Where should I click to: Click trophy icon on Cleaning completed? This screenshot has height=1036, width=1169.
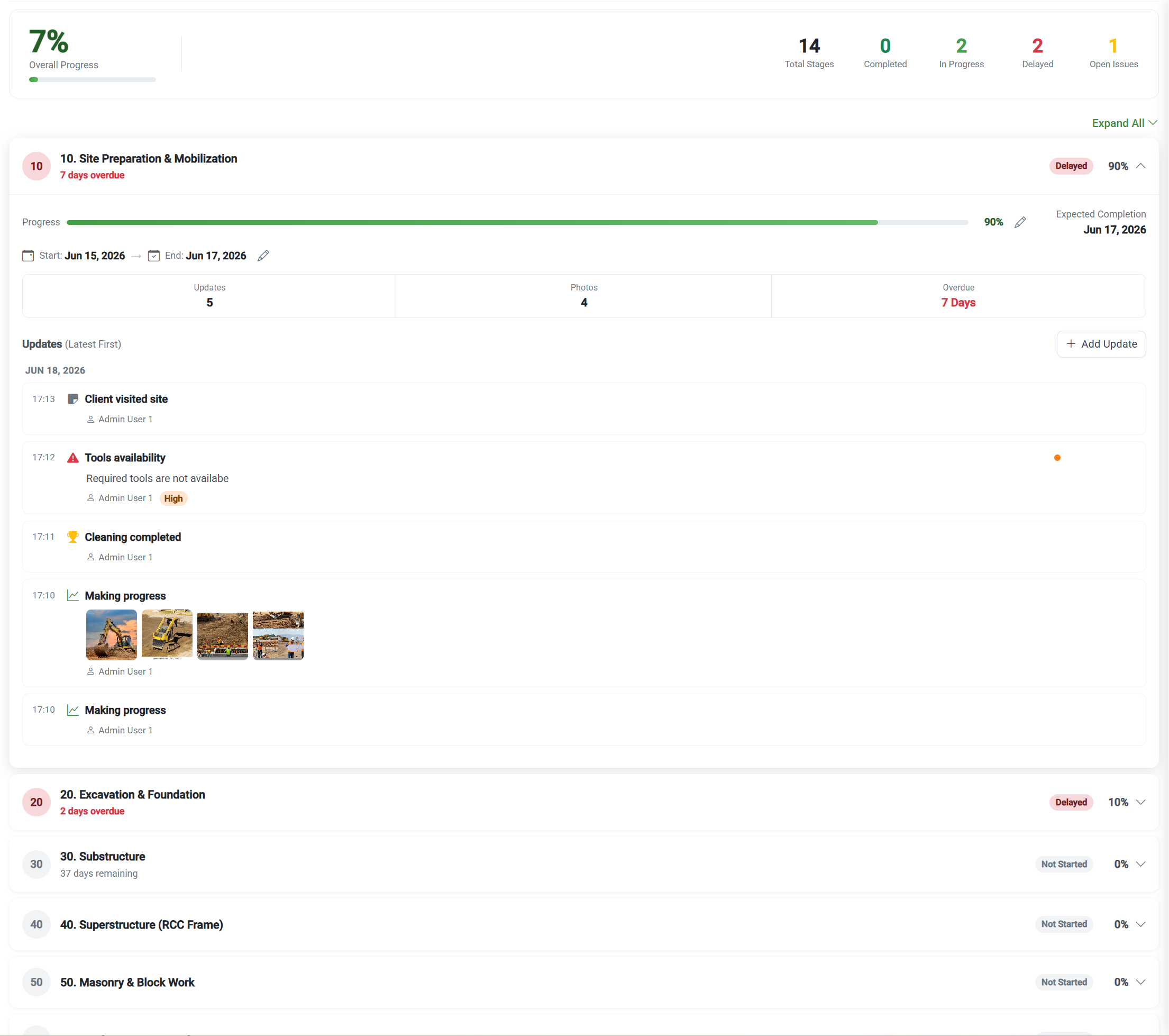click(x=72, y=537)
